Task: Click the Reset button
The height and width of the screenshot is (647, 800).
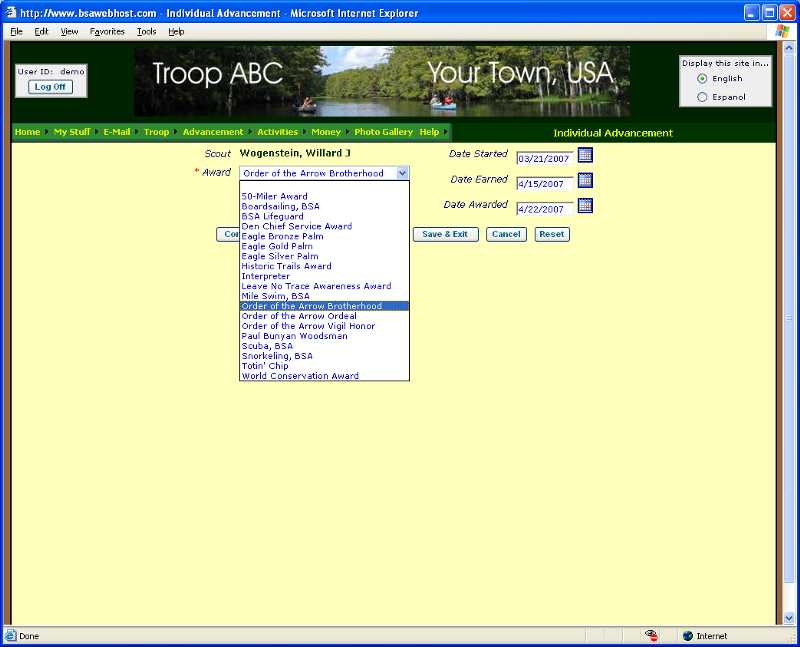Action: point(552,234)
